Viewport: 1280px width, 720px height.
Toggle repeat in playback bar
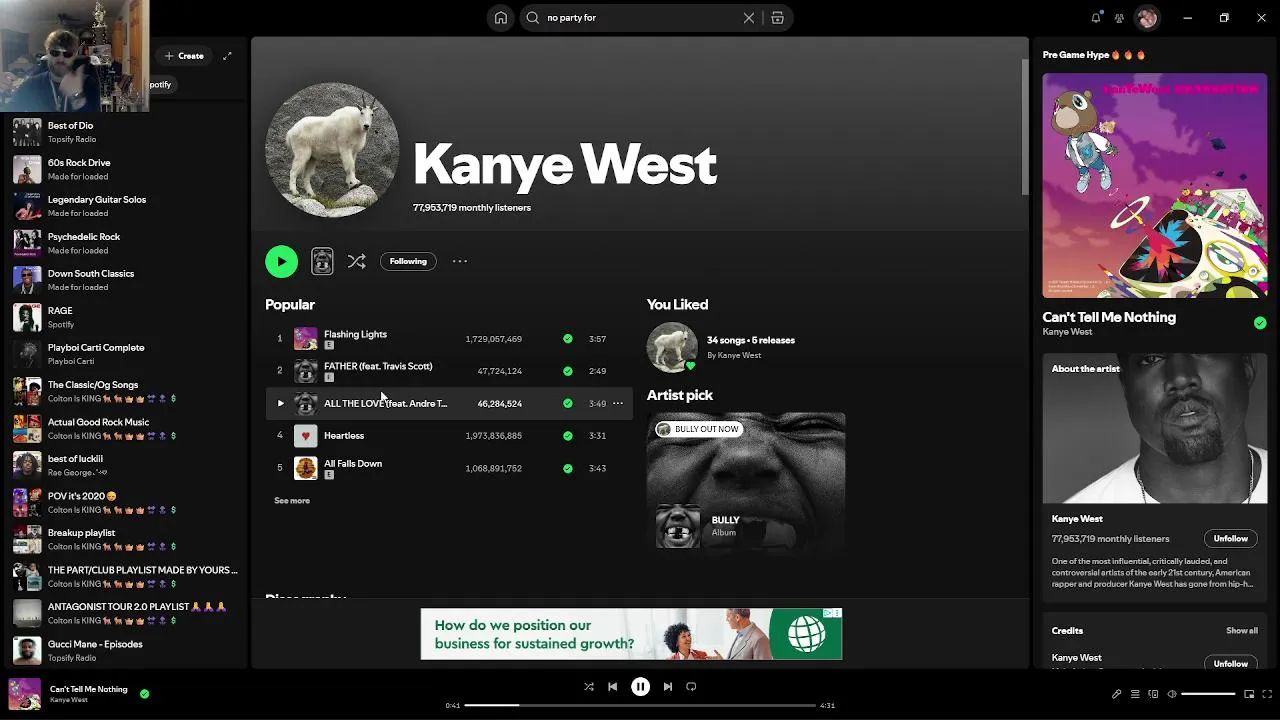pyautogui.click(x=691, y=687)
